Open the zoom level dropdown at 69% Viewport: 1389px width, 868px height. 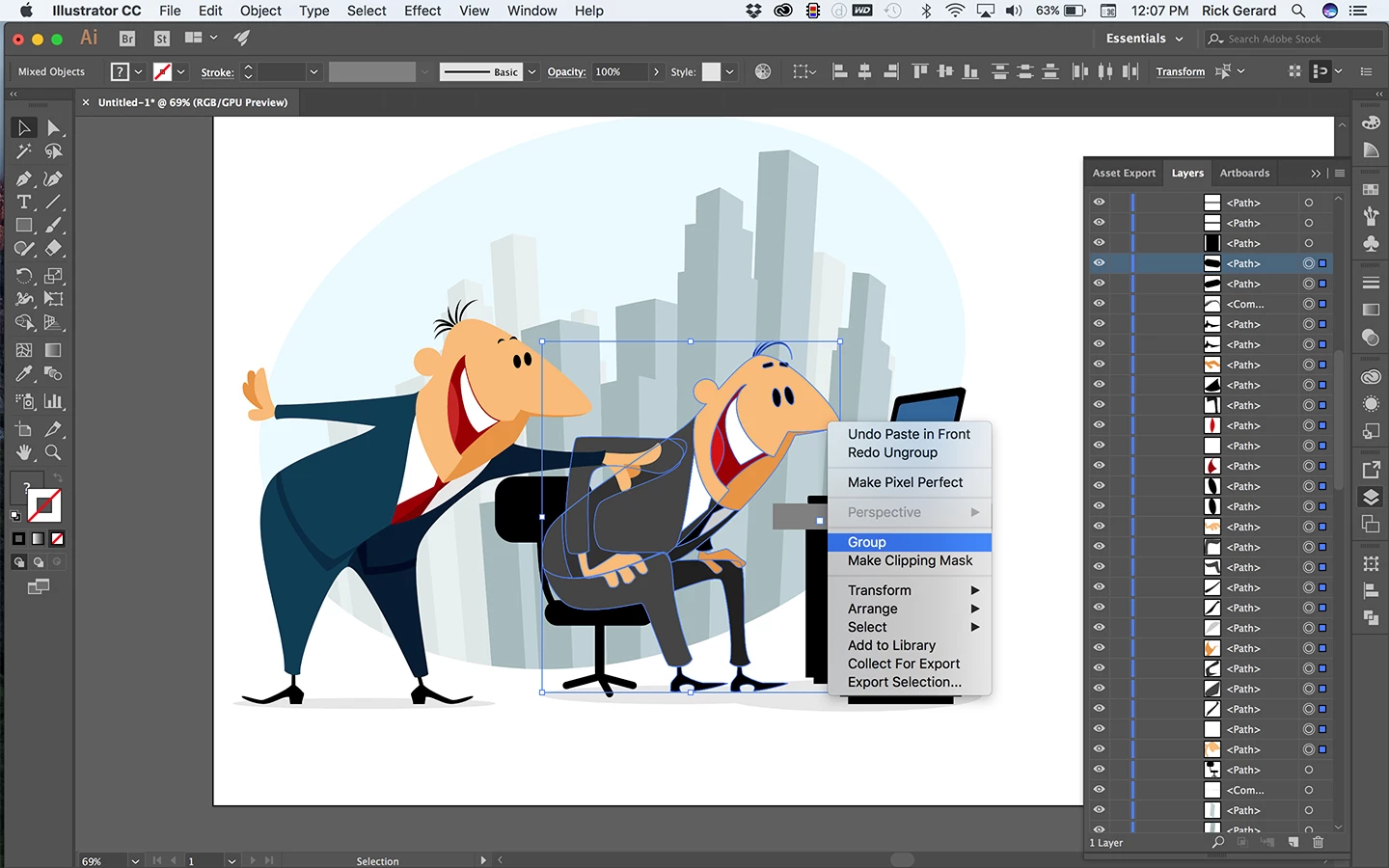coord(135,860)
